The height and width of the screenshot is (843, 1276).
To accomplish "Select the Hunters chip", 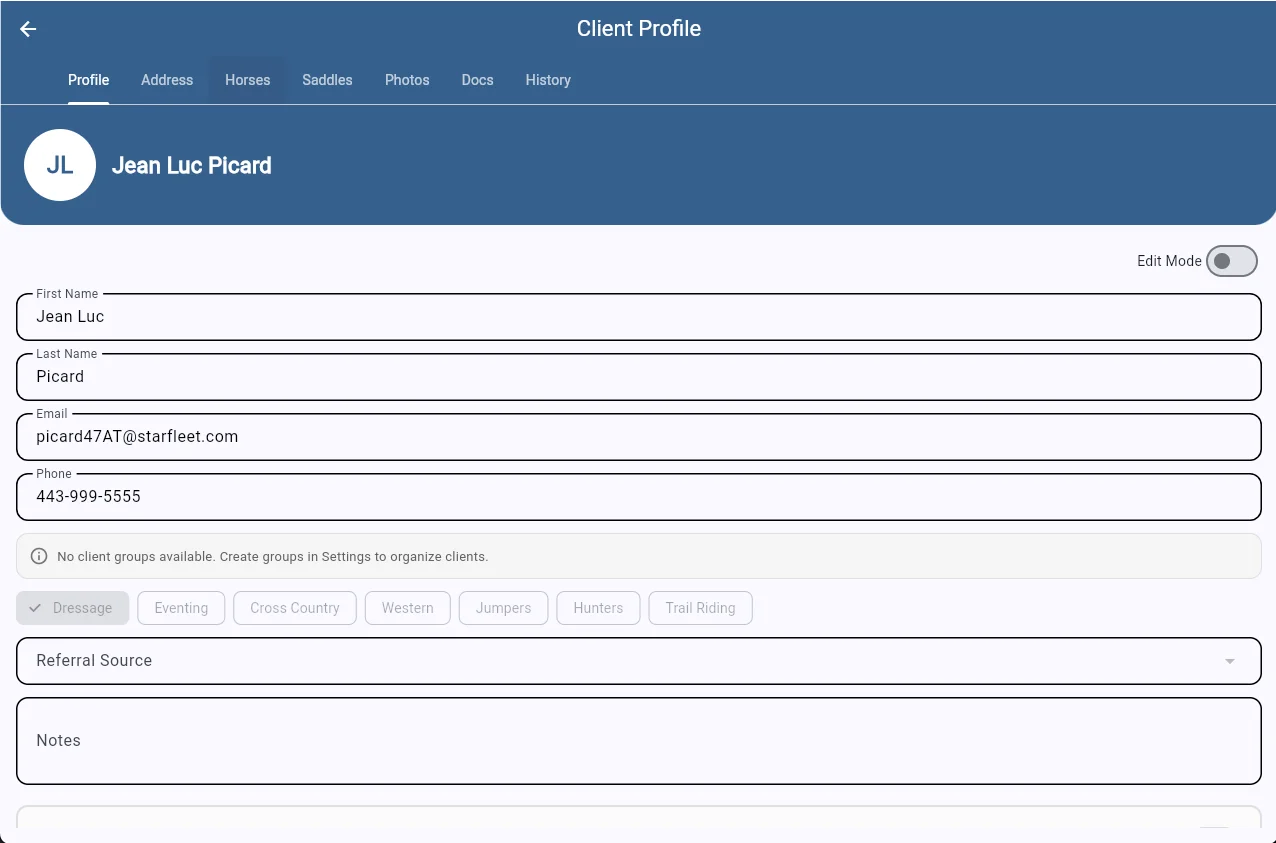I will pos(598,607).
